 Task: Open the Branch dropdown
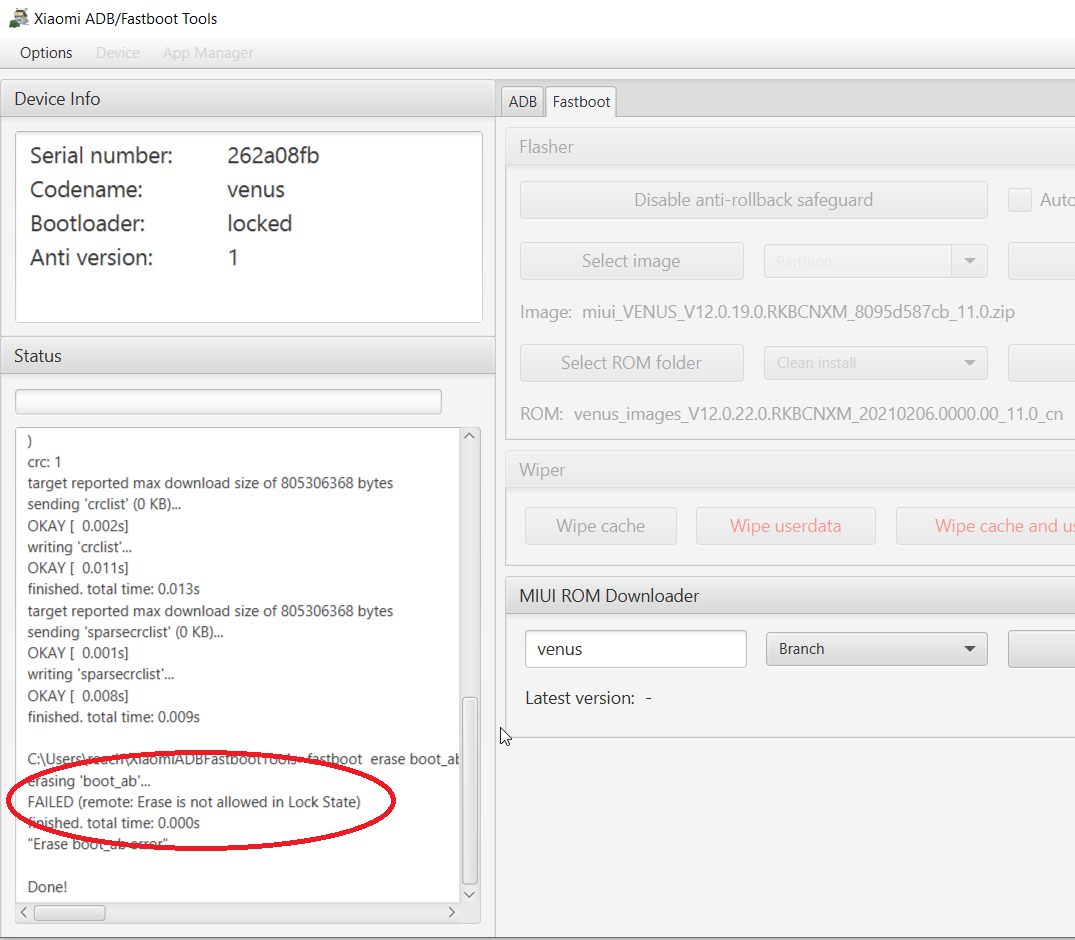pyautogui.click(x=876, y=649)
